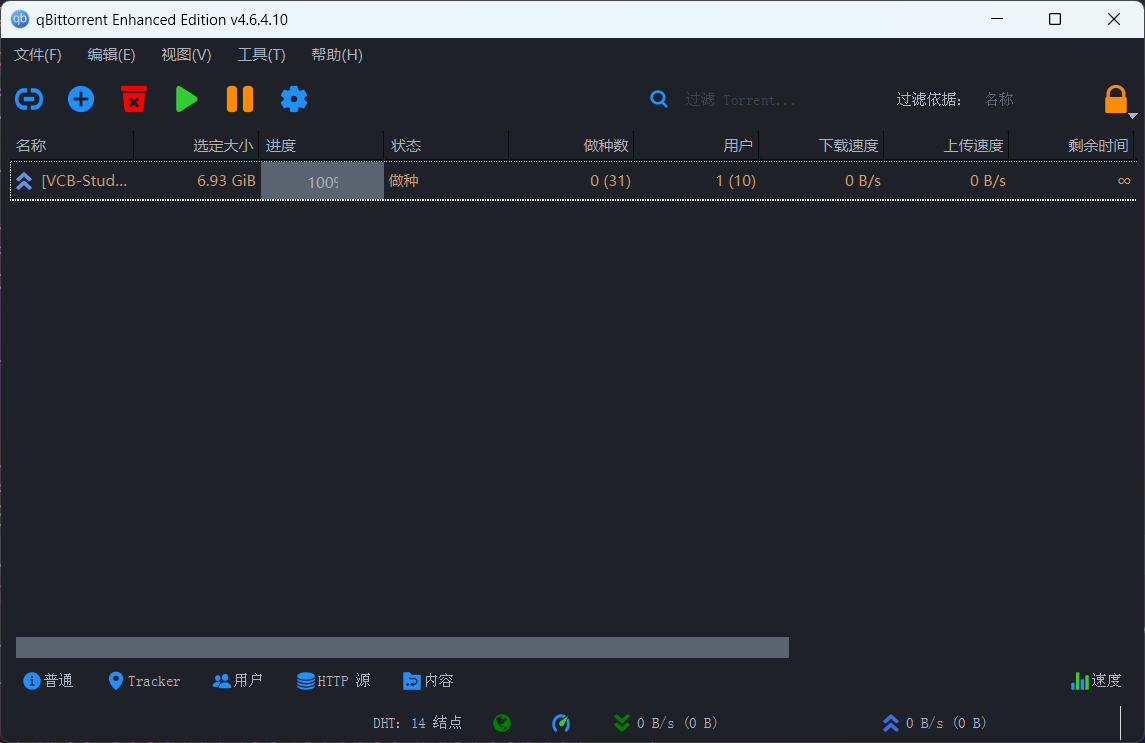Click the 做种 status cell
Viewport: 1145px width, 743px height.
(403, 180)
